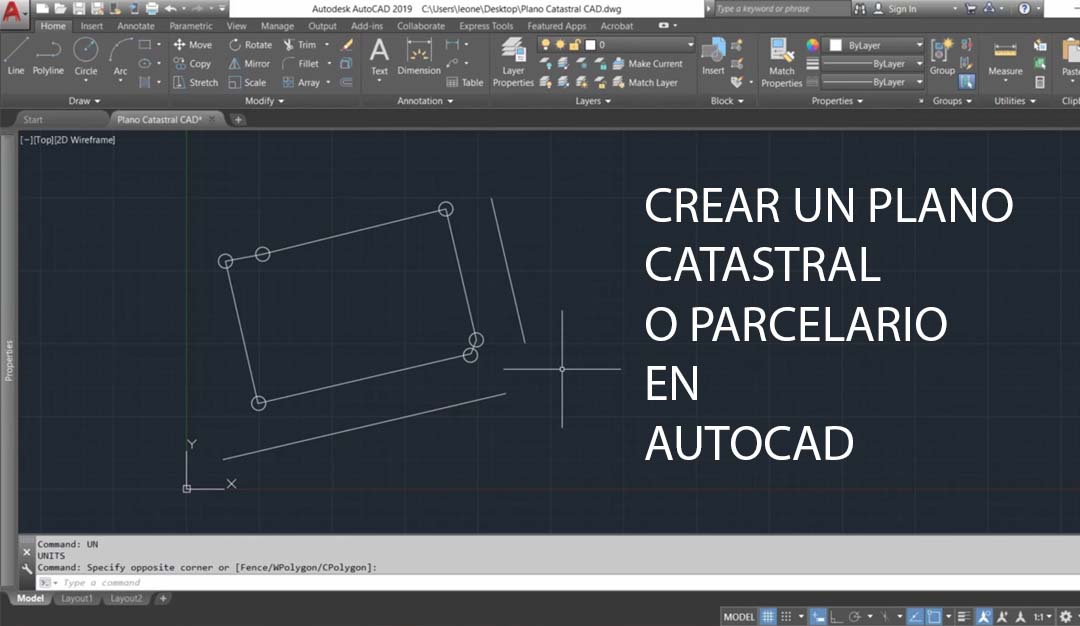
Task: Switch to the Insert ribbon tab
Action: coord(91,25)
